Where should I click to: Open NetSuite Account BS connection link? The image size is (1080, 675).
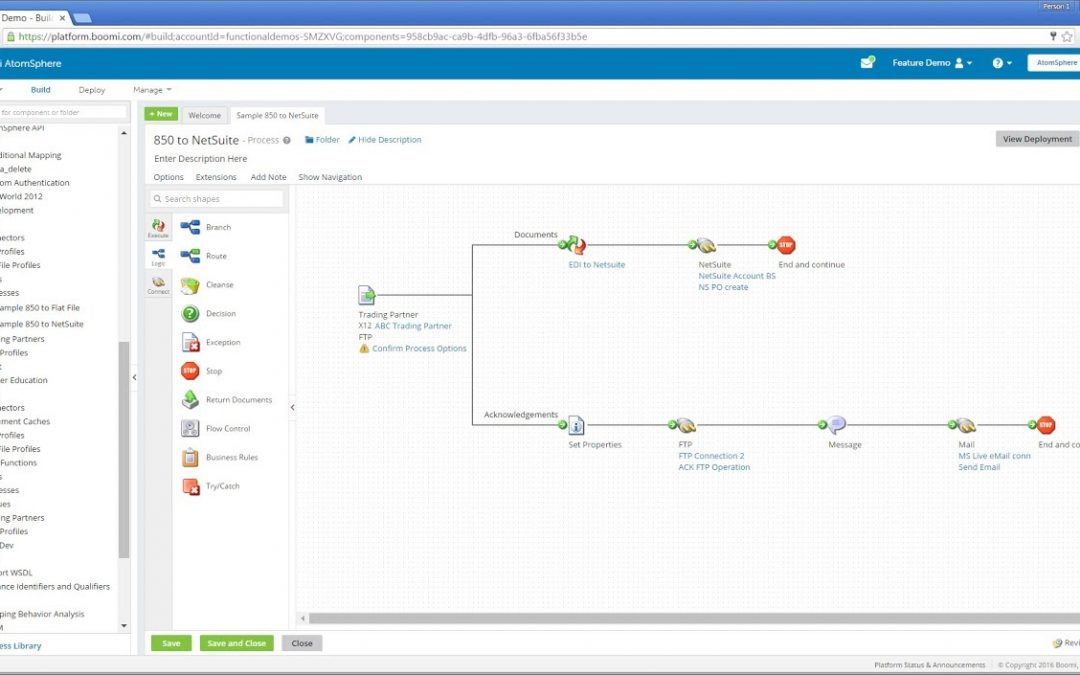pyautogui.click(x=737, y=276)
